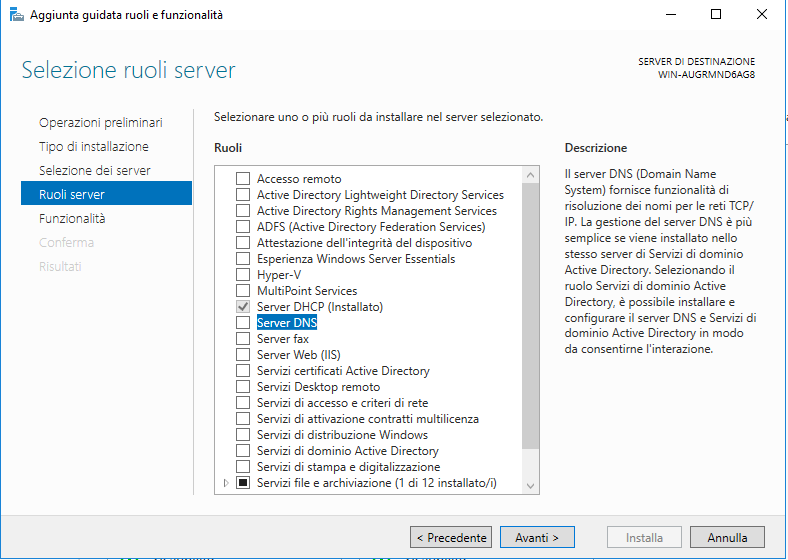Go to Funzionalità step in sidebar
Viewport: 788px width, 560px height.
[x=72, y=219]
